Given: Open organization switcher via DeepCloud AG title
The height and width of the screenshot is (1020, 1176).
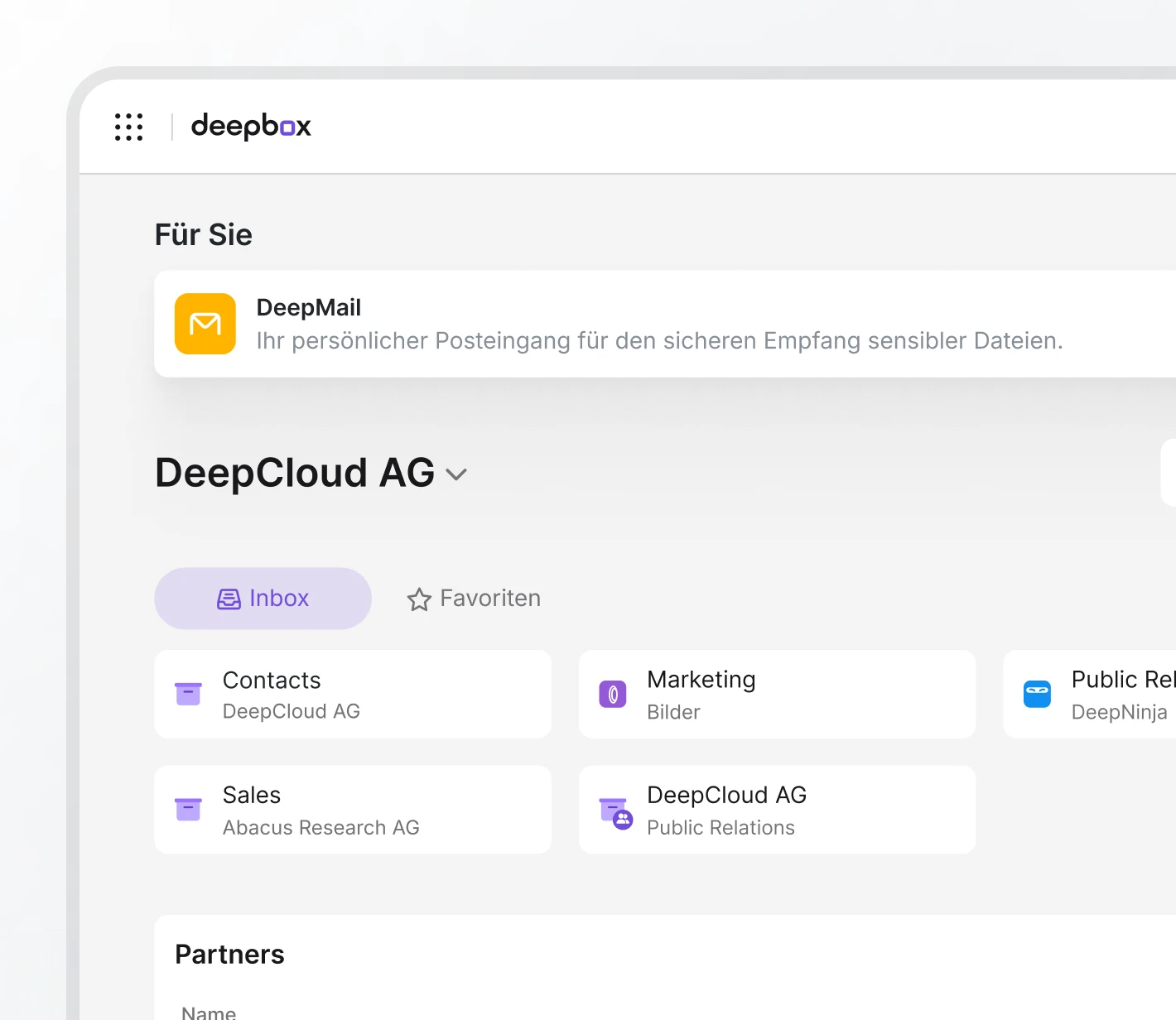Looking at the screenshot, I should [295, 473].
